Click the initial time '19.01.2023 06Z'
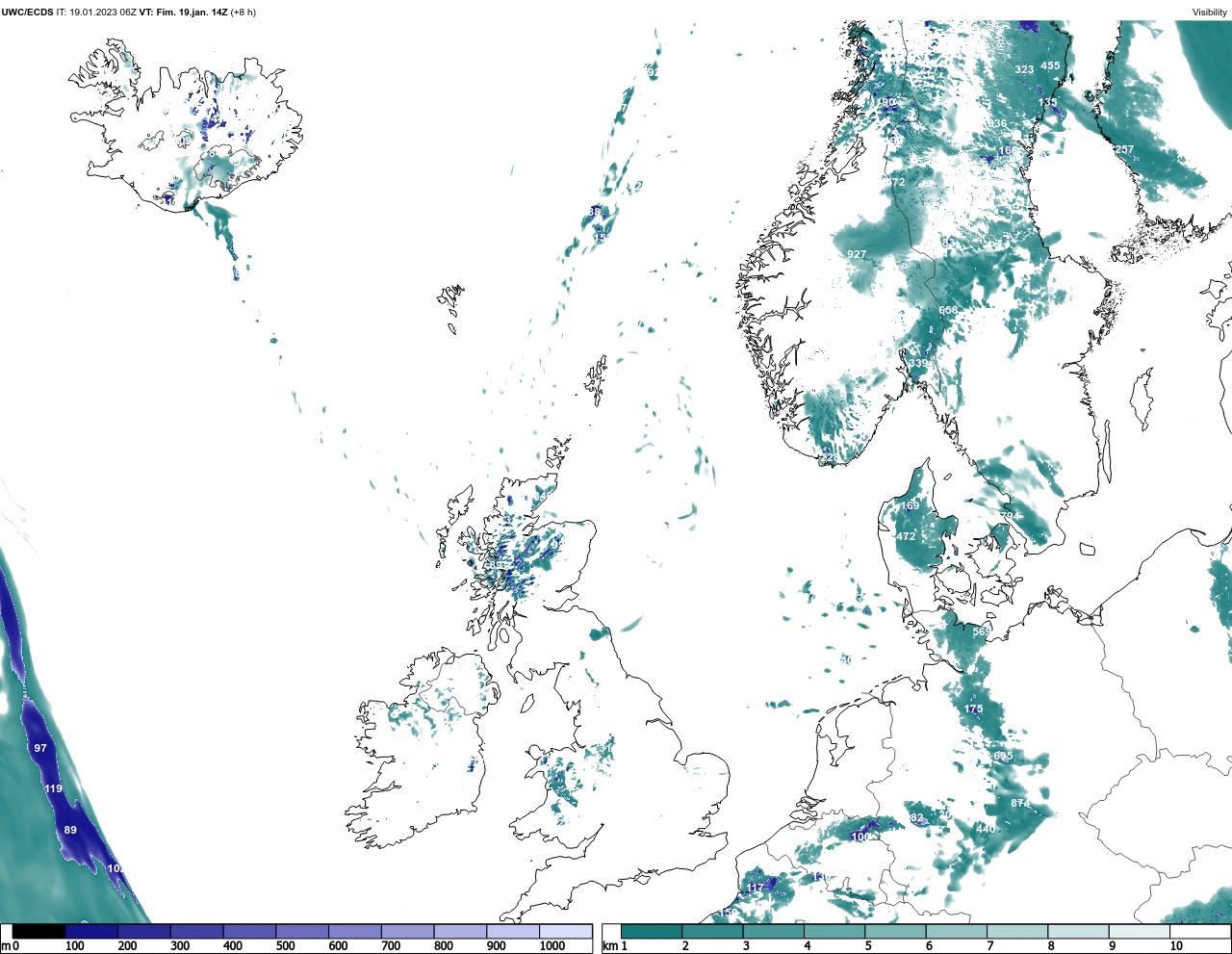The width and height of the screenshot is (1232, 954). pos(103,13)
